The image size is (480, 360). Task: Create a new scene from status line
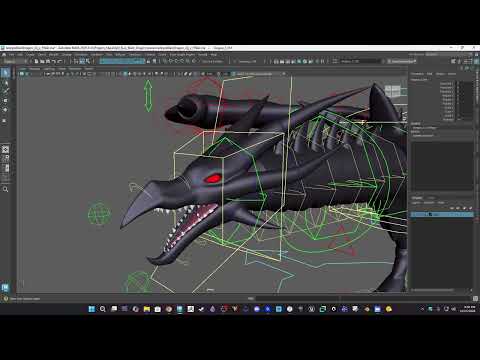37,61
